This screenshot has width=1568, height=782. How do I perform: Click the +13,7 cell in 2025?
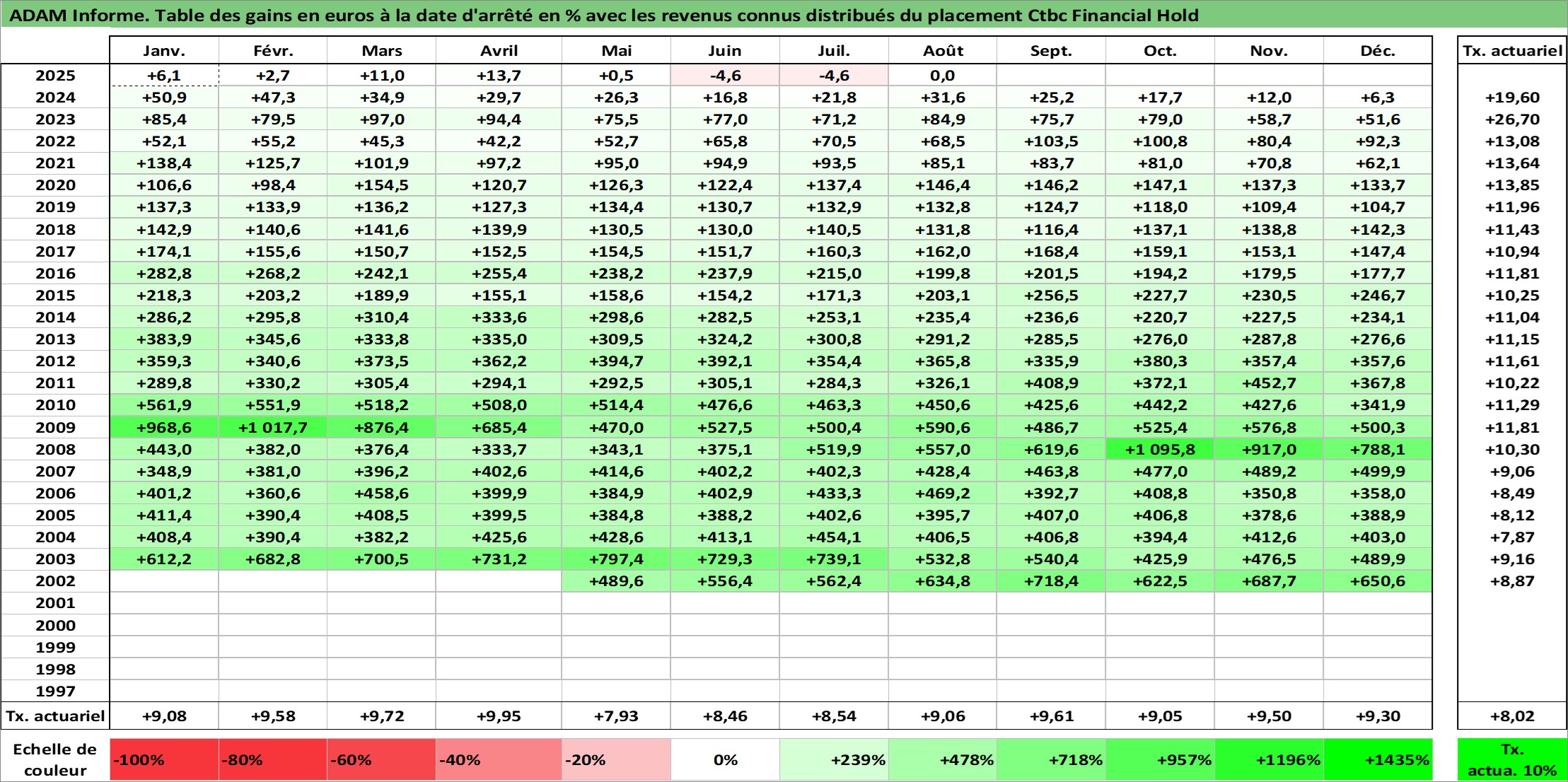[x=499, y=76]
